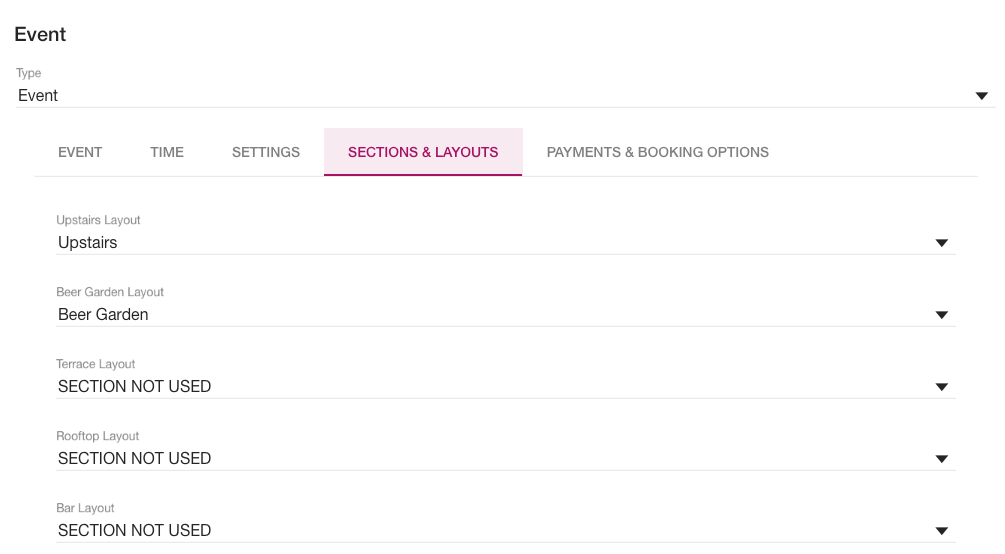Image resolution: width=1005 pixels, height=554 pixels.
Task: Click the Type dropdown arrow
Action: (x=981, y=96)
